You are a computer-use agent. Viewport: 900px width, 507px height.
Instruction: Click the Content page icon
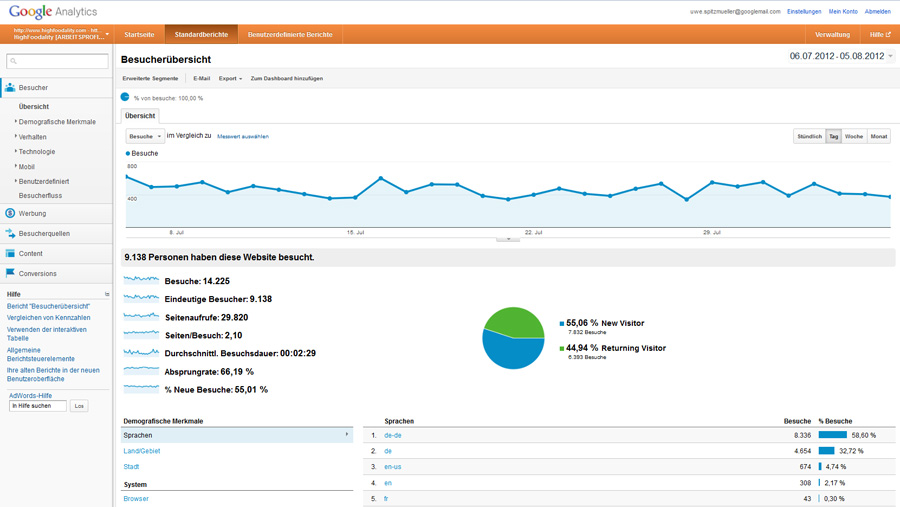click(x=10, y=253)
